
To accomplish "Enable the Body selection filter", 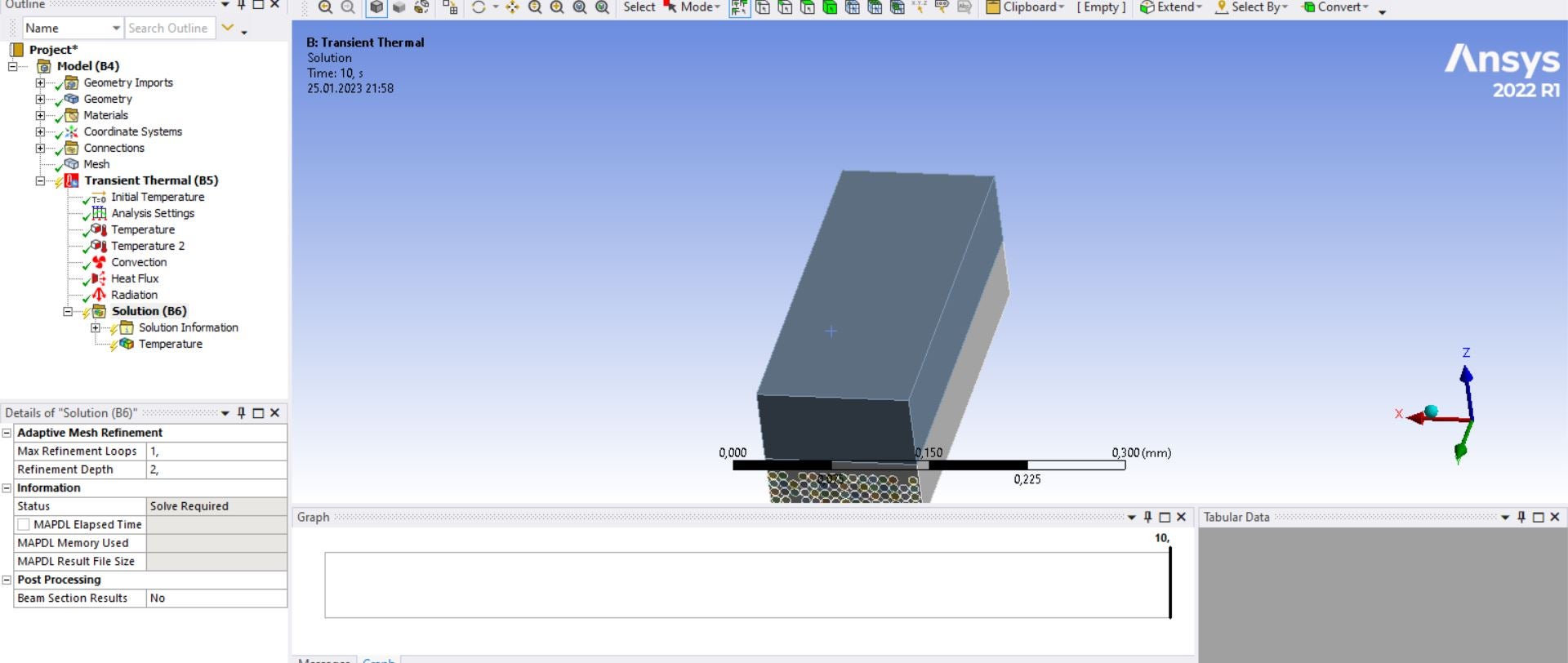I will point(830,7).
